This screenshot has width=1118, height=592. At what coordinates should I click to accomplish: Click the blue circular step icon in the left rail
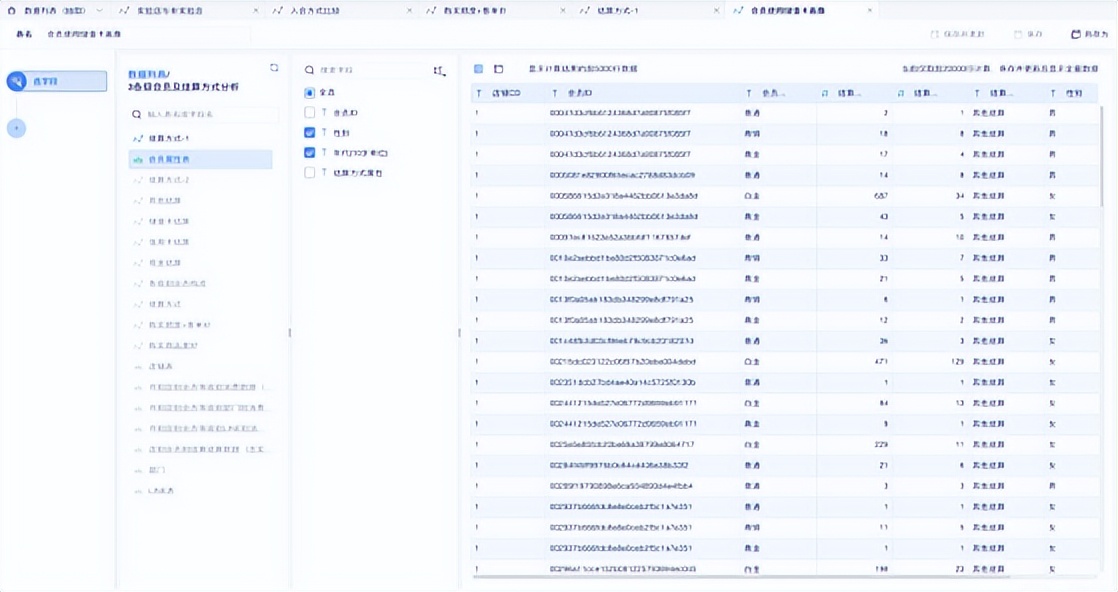coord(17,81)
